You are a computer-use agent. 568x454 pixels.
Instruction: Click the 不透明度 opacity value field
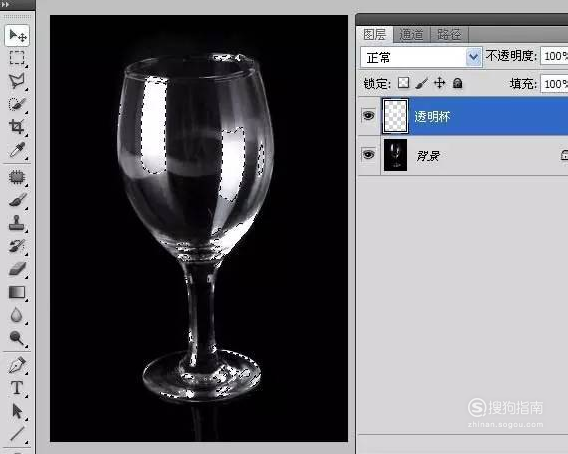click(x=554, y=56)
